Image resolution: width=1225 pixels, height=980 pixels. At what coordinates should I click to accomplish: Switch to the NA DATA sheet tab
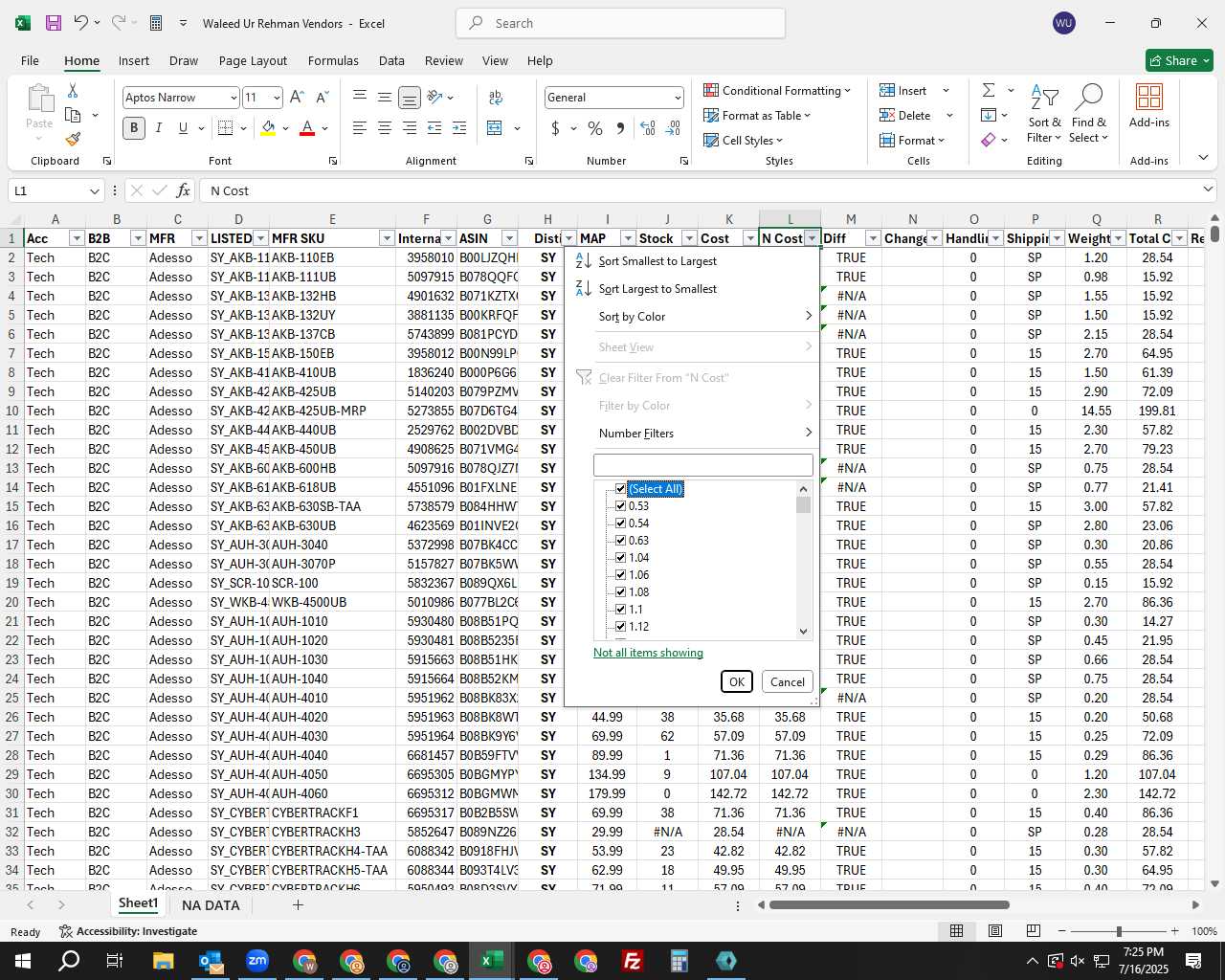pos(211,905)
